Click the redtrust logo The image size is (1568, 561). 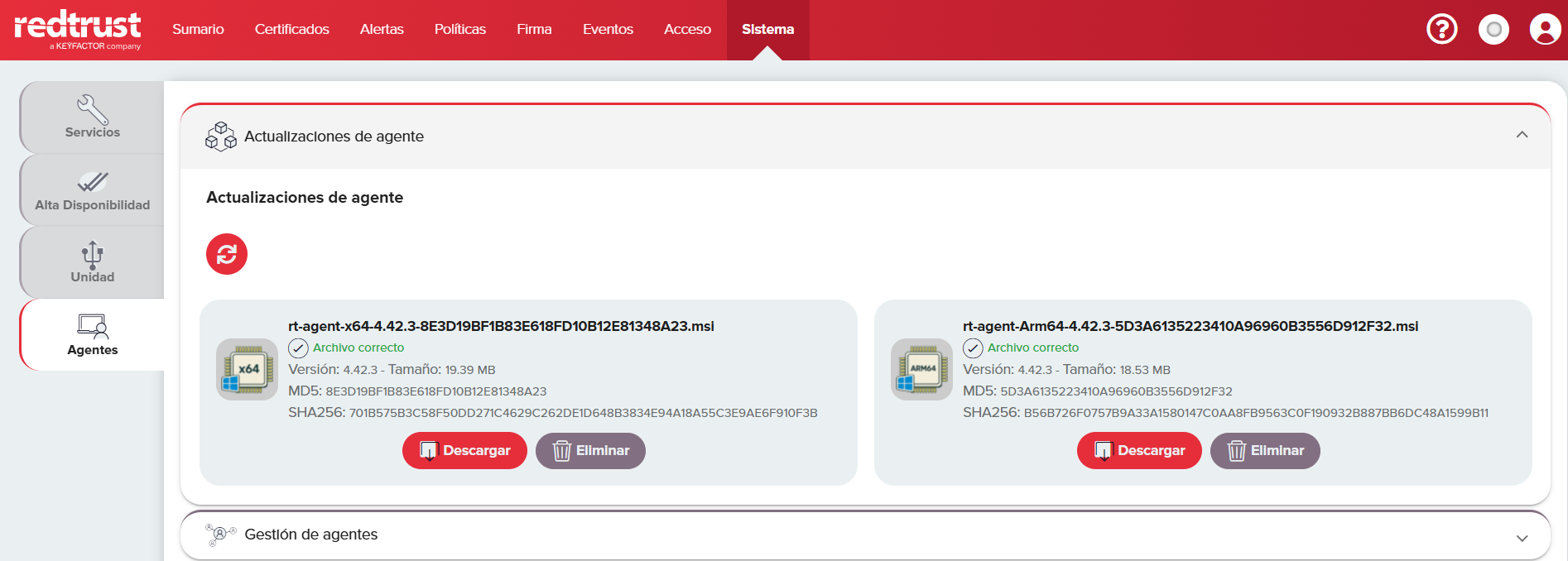(78, 30)
